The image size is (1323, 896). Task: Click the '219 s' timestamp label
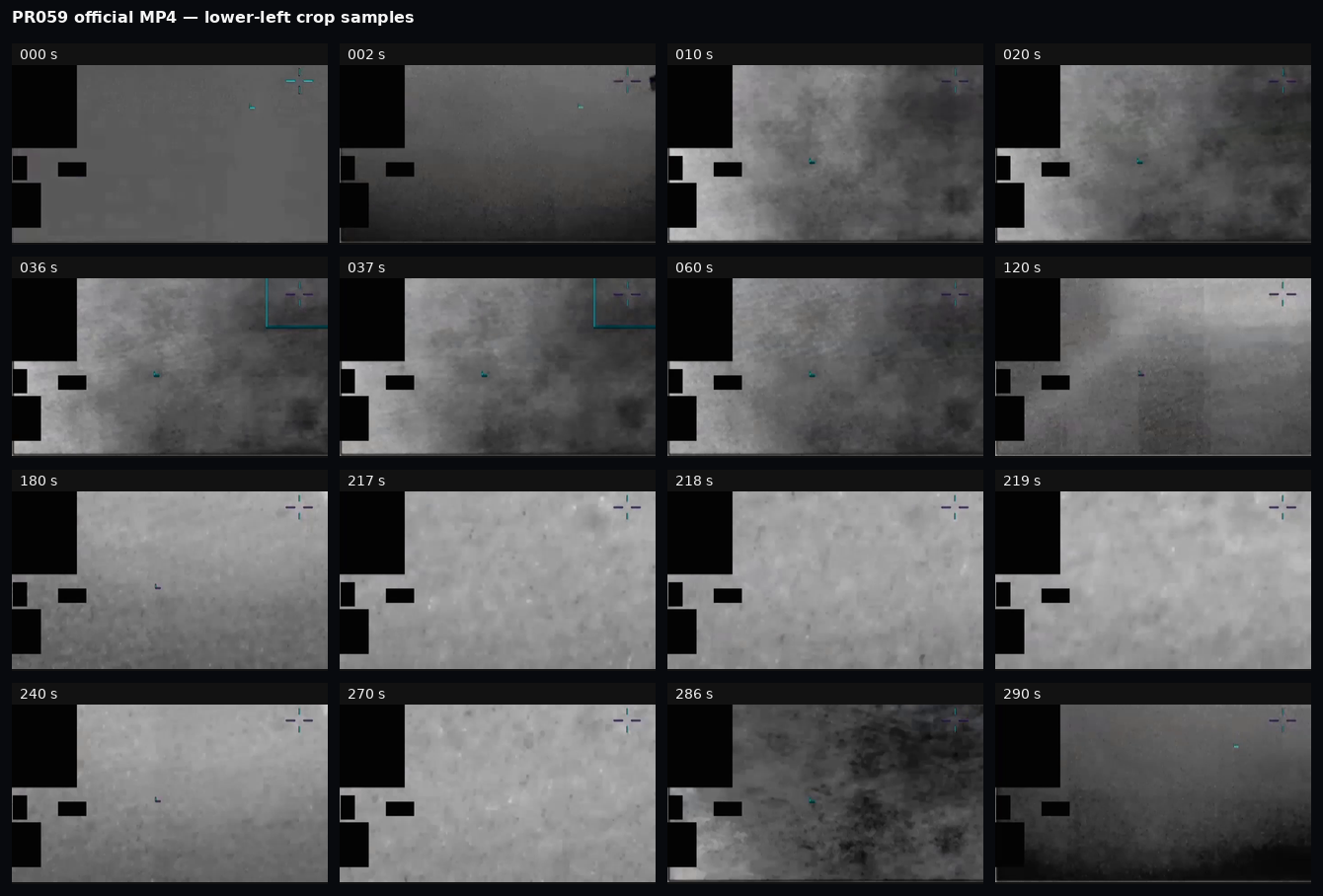click(x=1022, y=481)
